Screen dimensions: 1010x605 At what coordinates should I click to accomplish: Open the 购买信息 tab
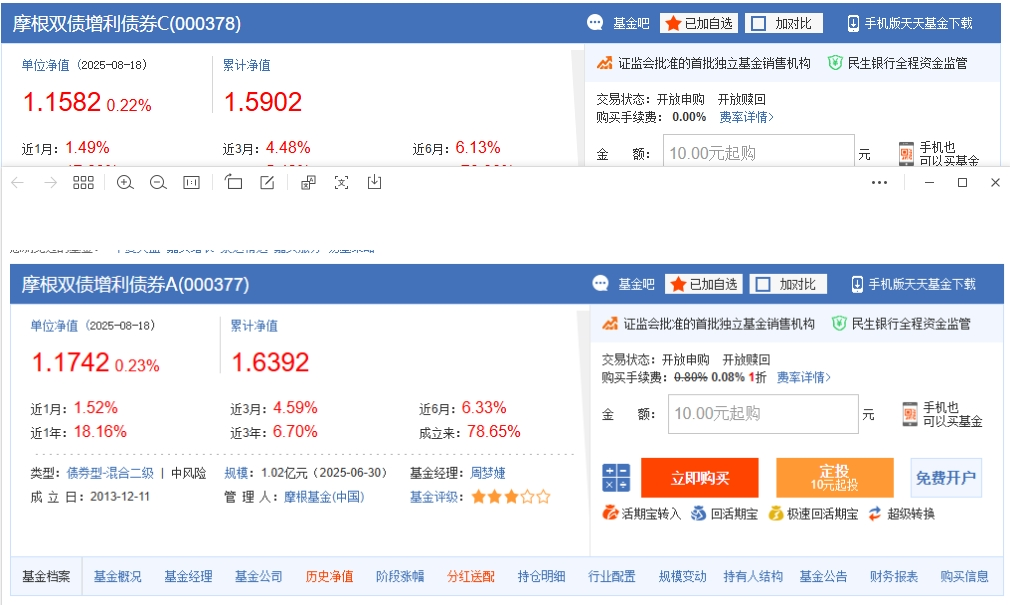[x=964, y=576]
